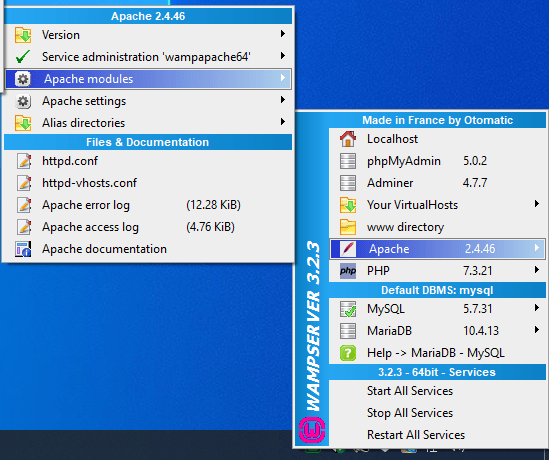This screenshot has width=549, height=460.
Task: Click the Adminer database icon
Action: coord(348,183)
